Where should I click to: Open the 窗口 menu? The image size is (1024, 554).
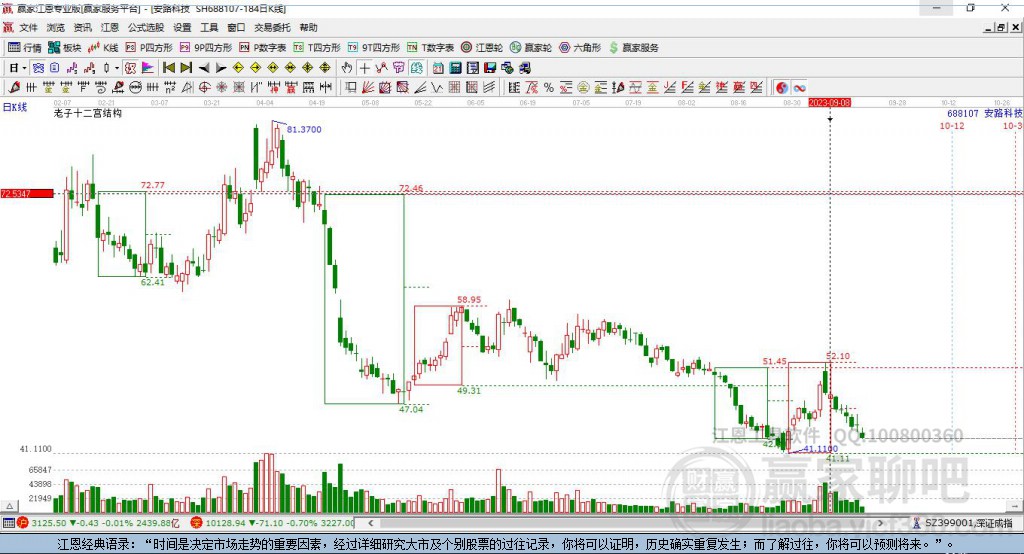pos(236,27)
